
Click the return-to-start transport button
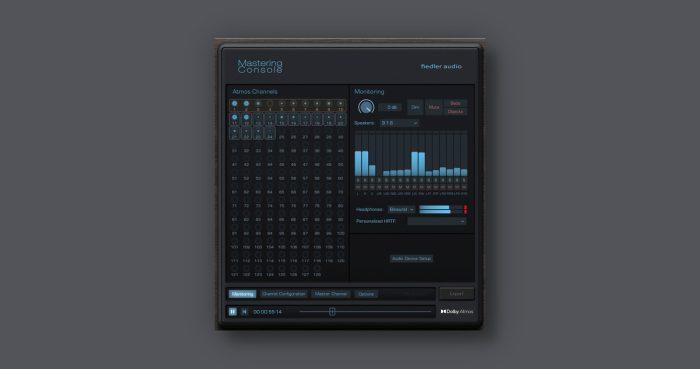tap(244, 312)
